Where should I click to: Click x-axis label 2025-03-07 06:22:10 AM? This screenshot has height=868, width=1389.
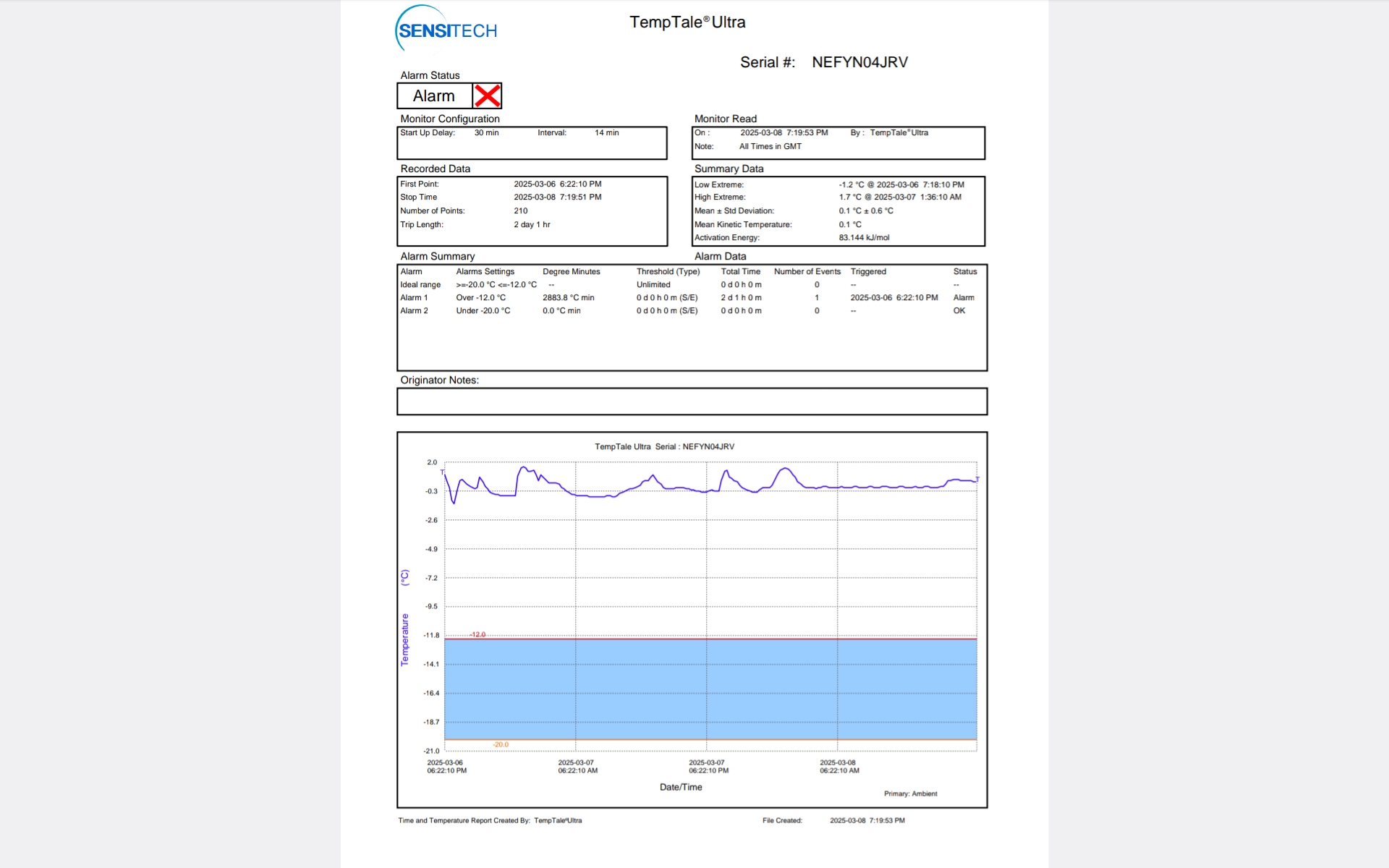pyautogui.click(x=577, y=767)
